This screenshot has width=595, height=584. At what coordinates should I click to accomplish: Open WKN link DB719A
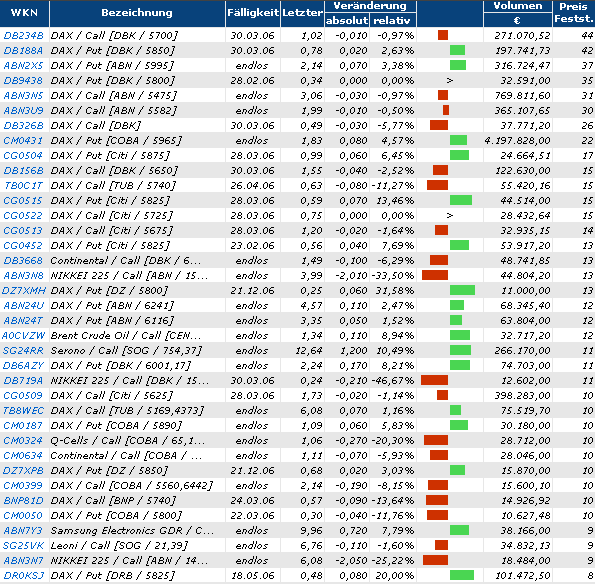[x=23, y=381]
